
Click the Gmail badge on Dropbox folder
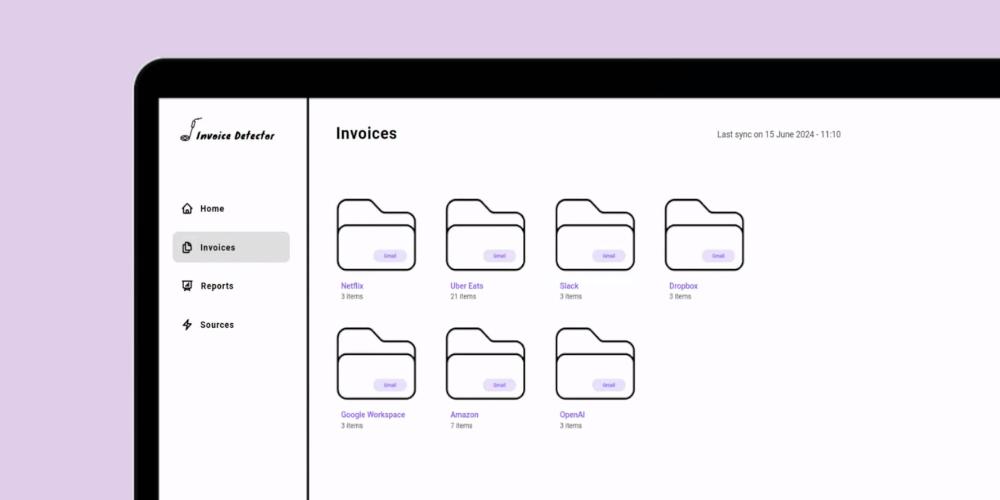point(718,256)
